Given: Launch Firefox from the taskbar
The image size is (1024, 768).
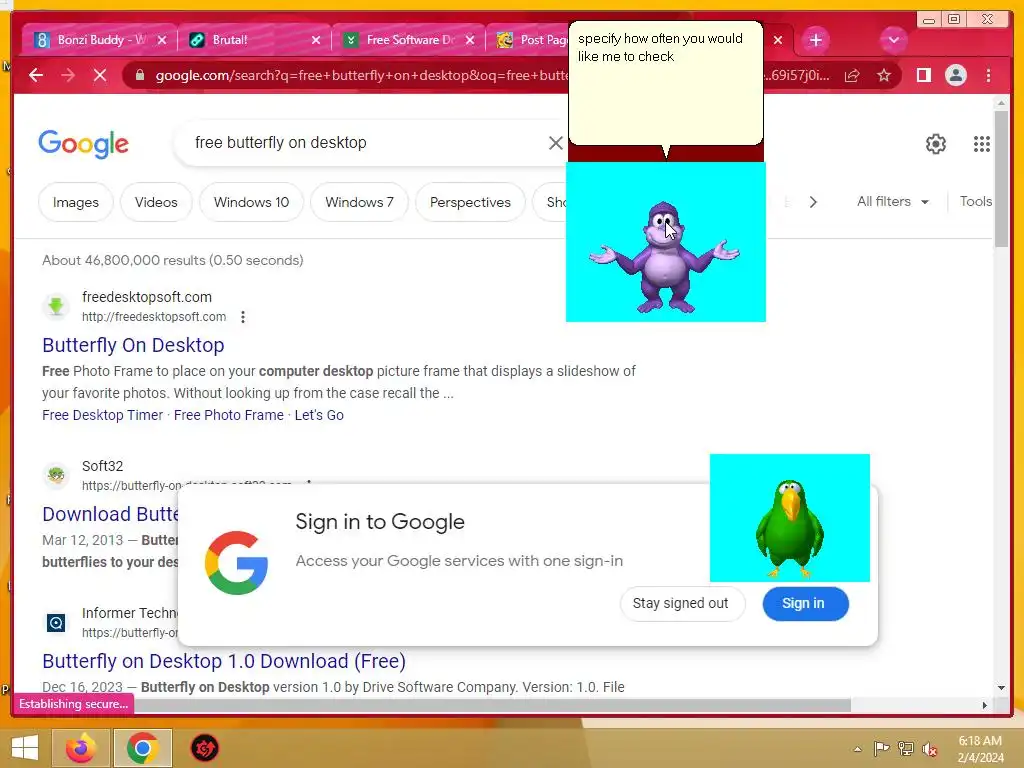Looking at the screenshot, I should tap(80, 748).
